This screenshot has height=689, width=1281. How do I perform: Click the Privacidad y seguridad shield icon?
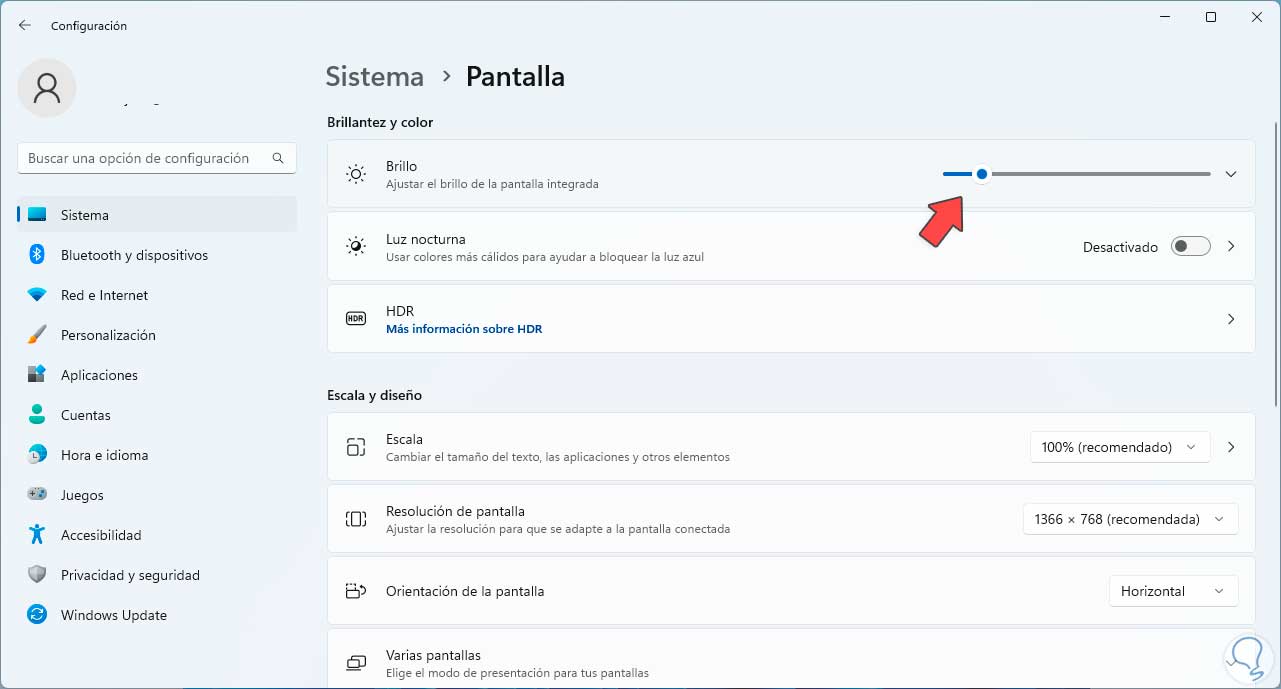37,575
